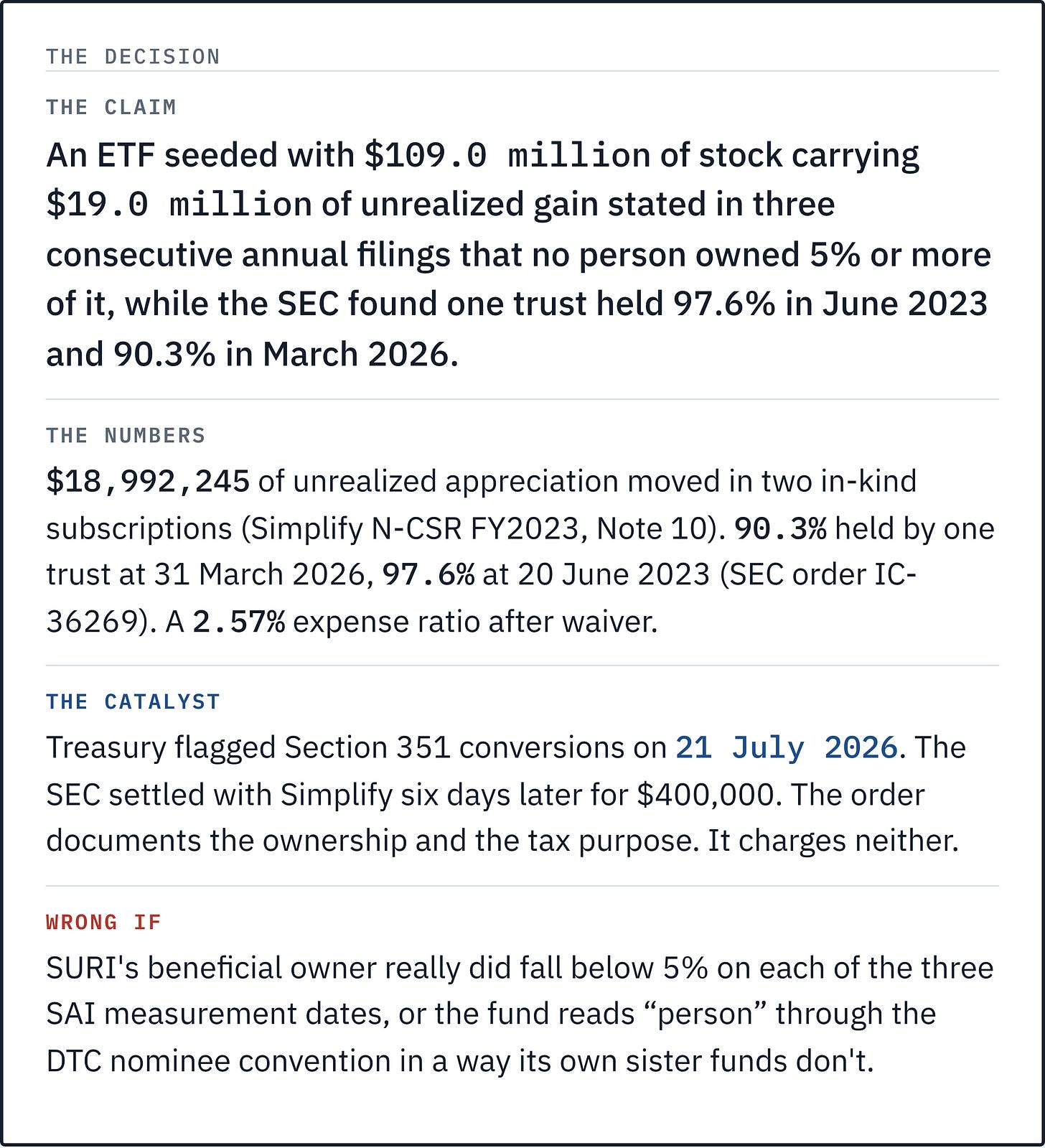Select the 'THE CLAIM' section label
Screen dimensions: 1045x1148
[111, 107]
